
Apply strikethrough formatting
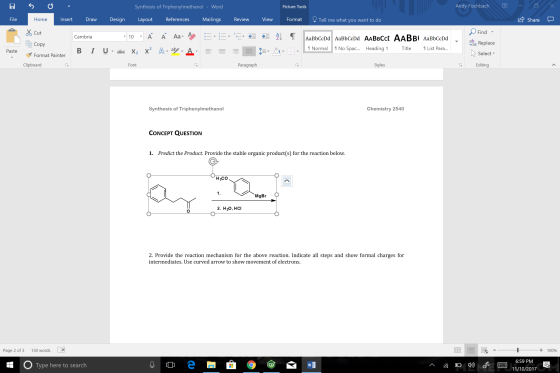tap(121, 51)
